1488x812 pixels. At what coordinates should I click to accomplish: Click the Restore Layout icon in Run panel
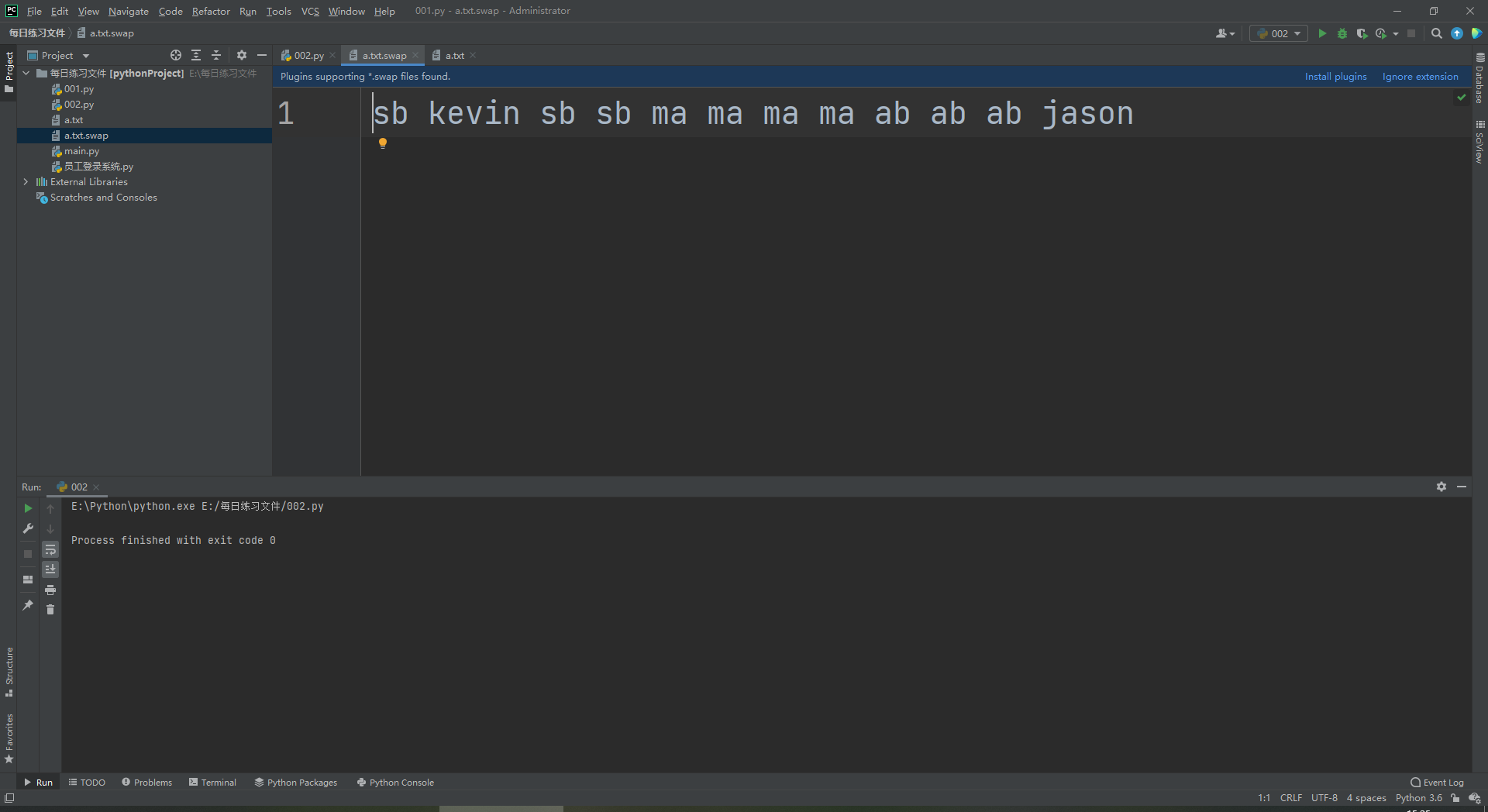pos(28,580)
